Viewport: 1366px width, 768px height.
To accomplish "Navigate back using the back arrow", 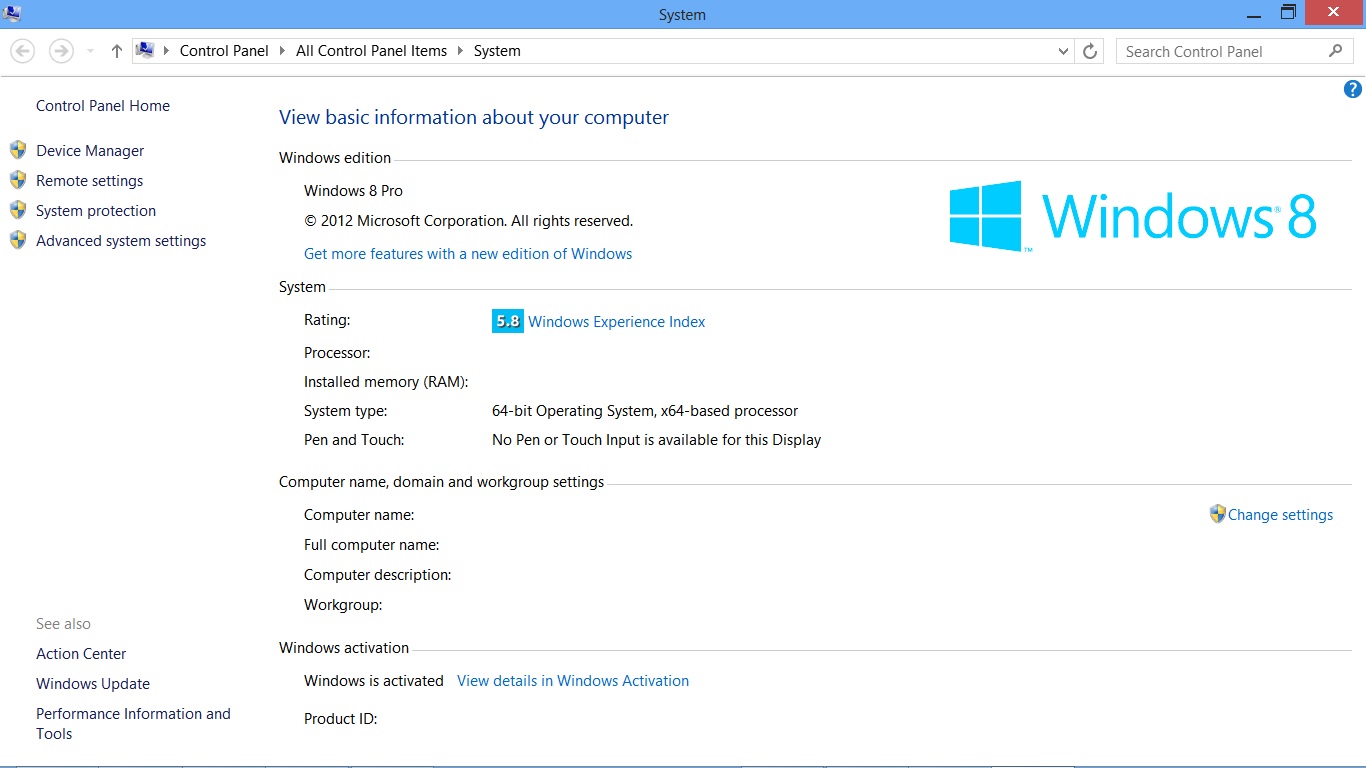I will (22, 50).
